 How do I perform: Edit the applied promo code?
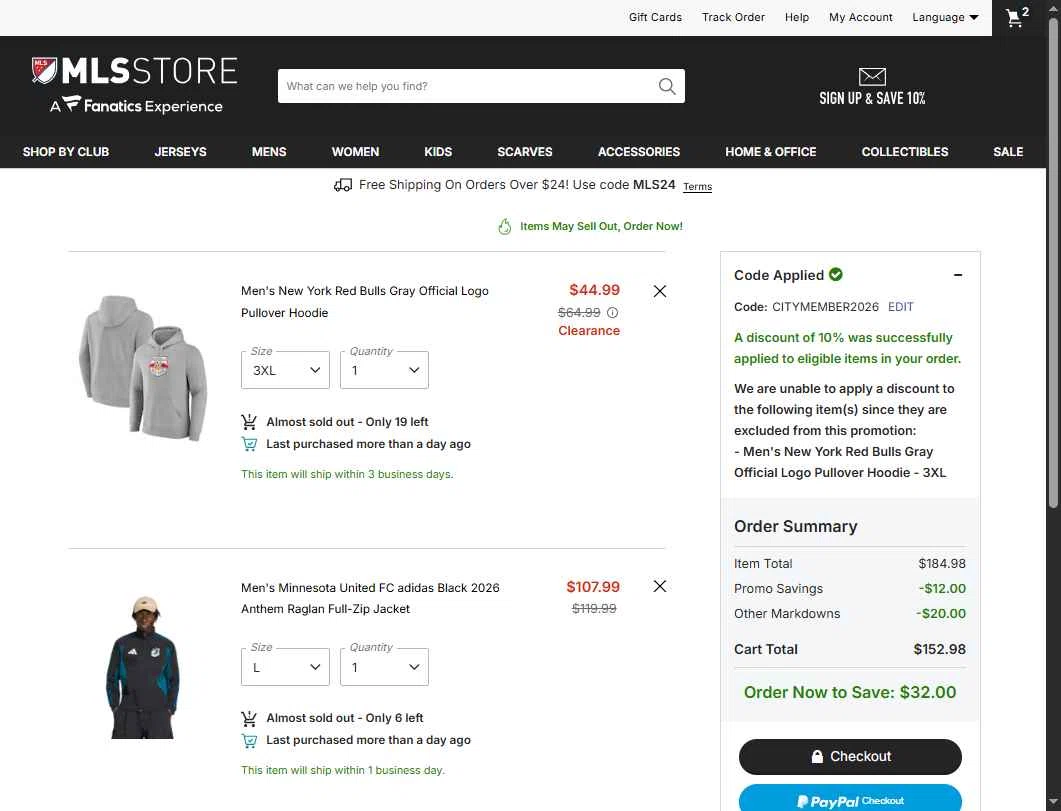(x=900, y=307)
